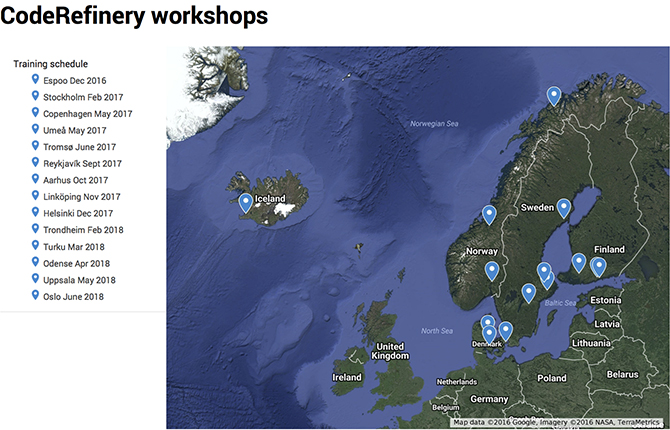Click the Copenhagen marker east of Denmark
670x430 pixels.
(x=506, y=329)
